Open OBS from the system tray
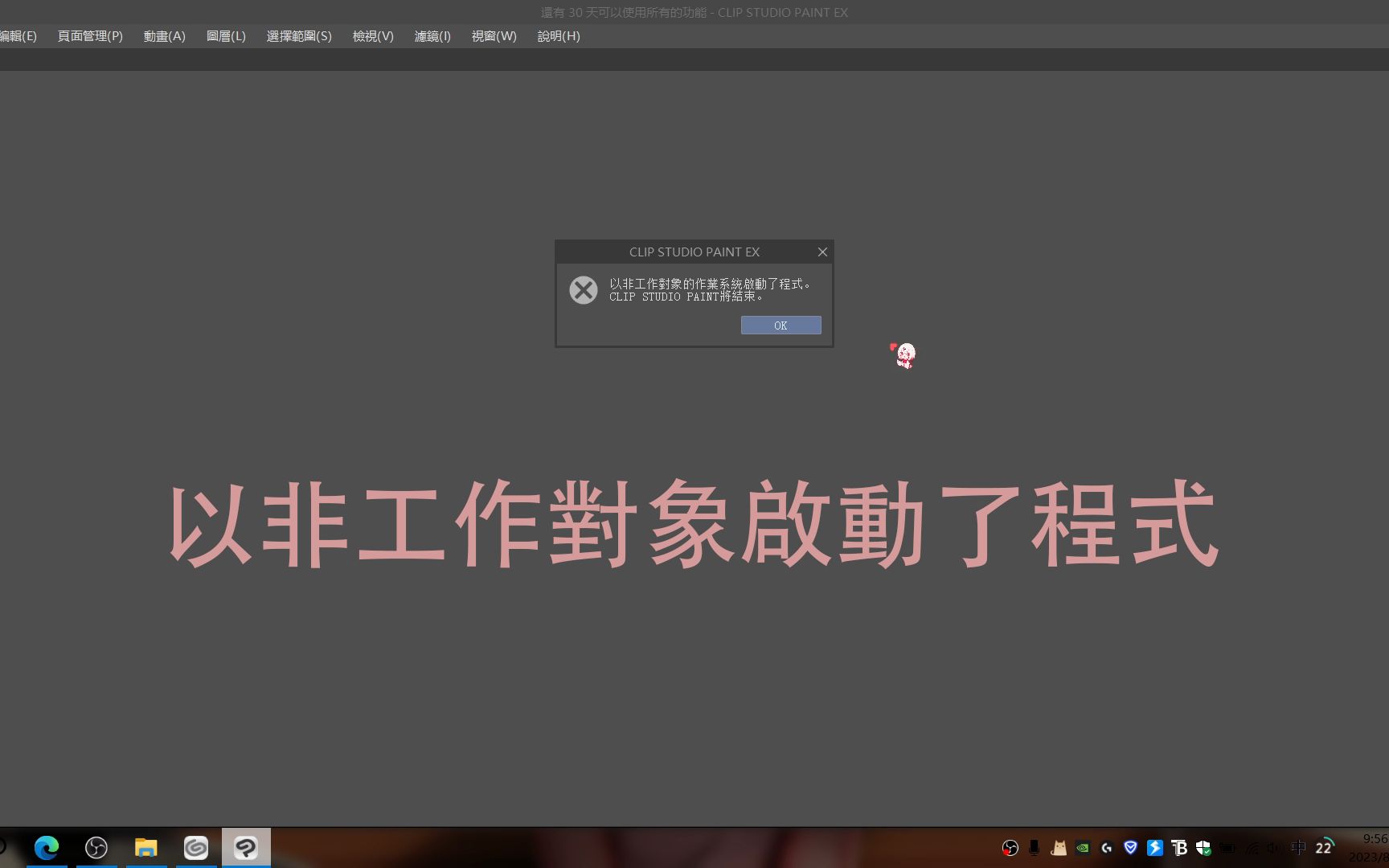 [1010, 848]
